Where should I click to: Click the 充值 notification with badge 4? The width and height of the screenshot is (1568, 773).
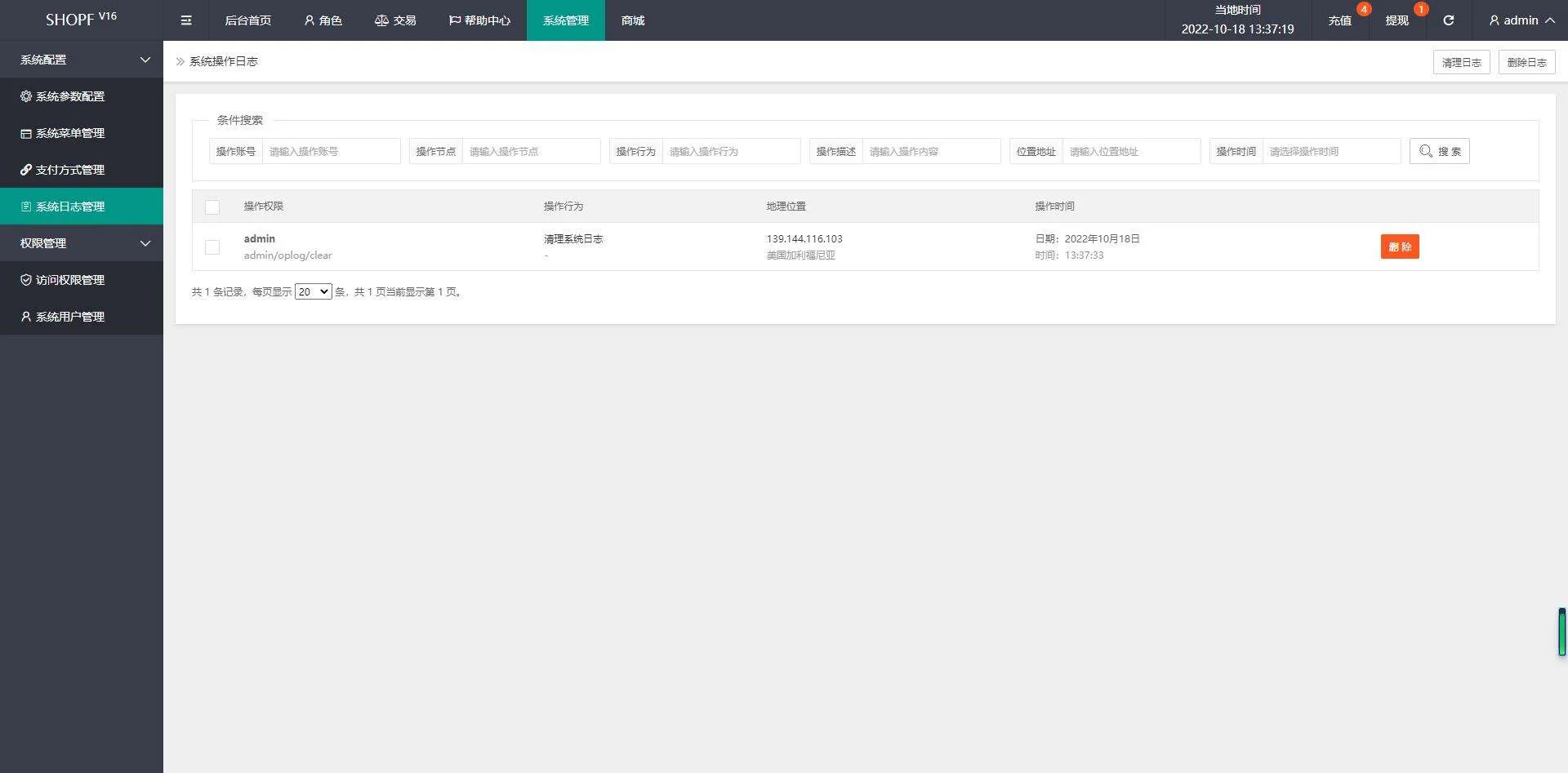(x=1339, y=20)
